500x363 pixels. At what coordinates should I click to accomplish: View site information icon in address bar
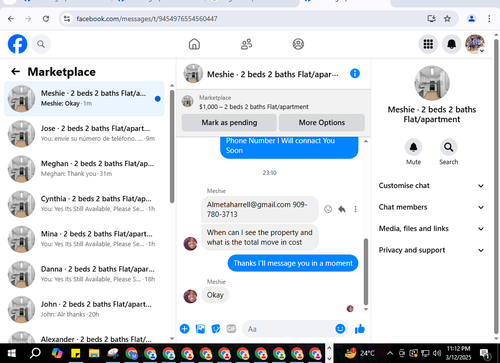pyautogui.click(x=67, y=19)
